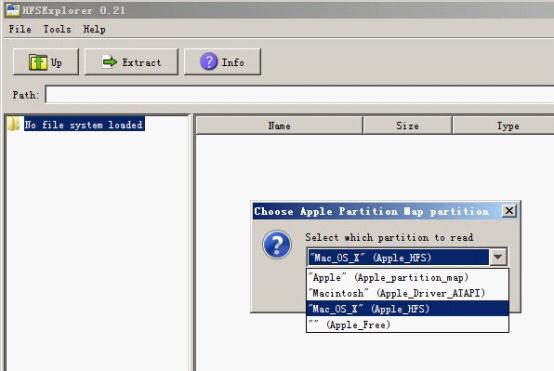This screenshot has width=554, height=371.
Task: Open the Help menu
Action: (x=94, y=29)
